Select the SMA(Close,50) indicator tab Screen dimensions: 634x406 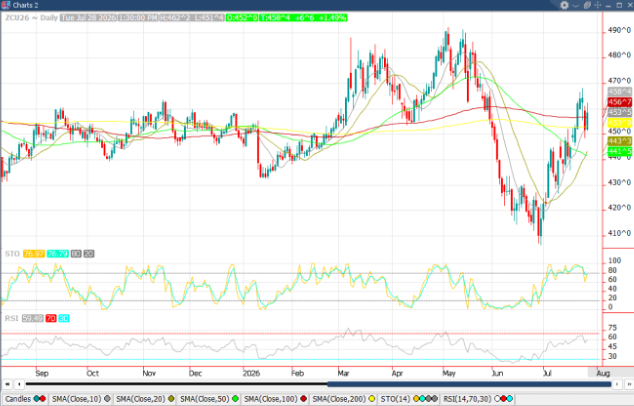(x=209, y=399)
